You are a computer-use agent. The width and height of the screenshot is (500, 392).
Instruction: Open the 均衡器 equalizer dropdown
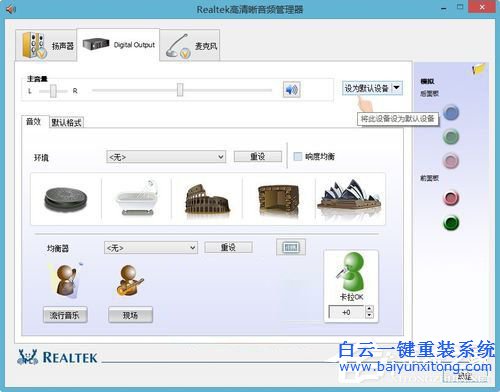pos(151,248)
